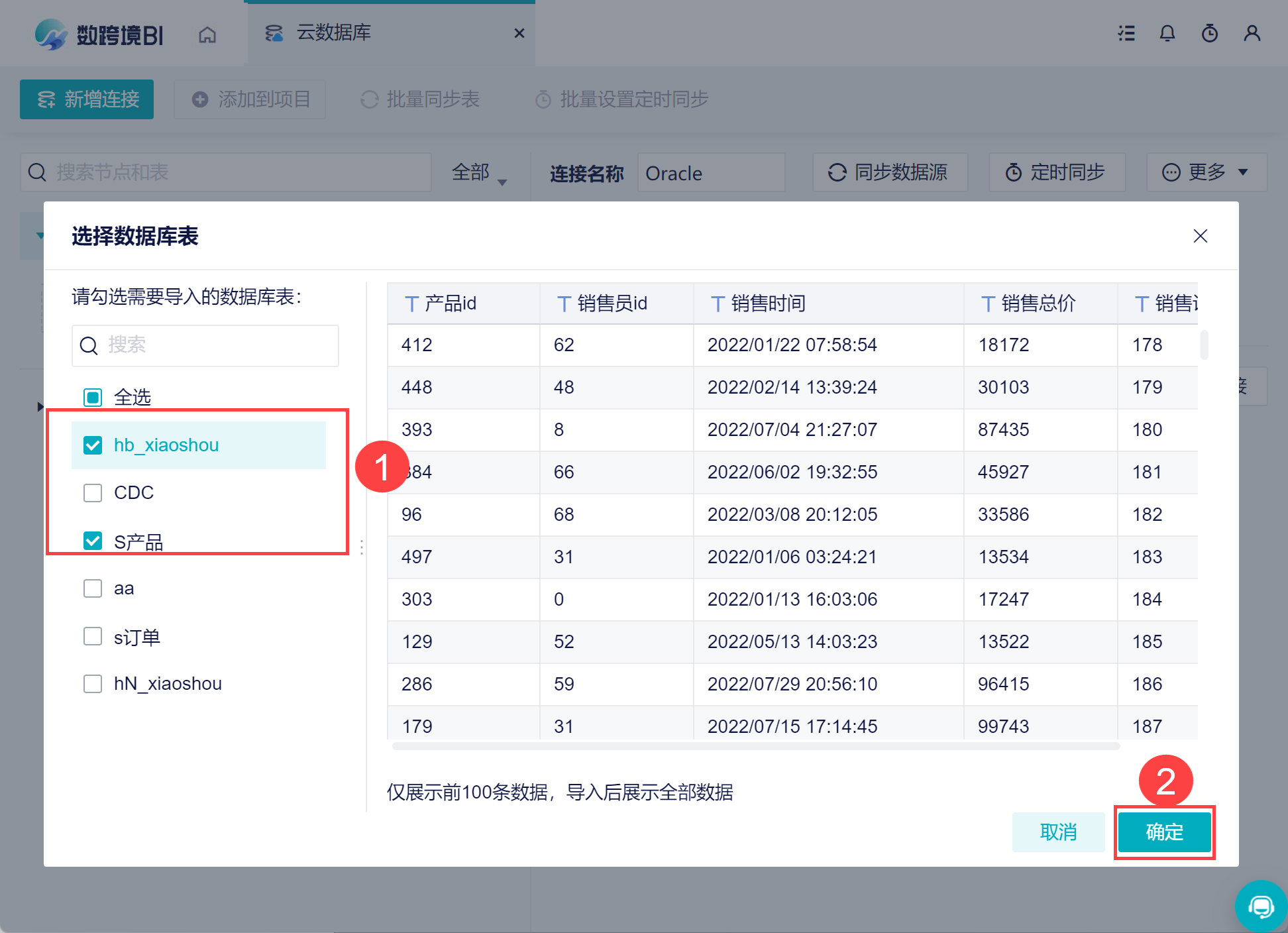This screenshot has width=1288, height=933.
Task: Check the CDC table checkbox
Action: pos(93,493)
